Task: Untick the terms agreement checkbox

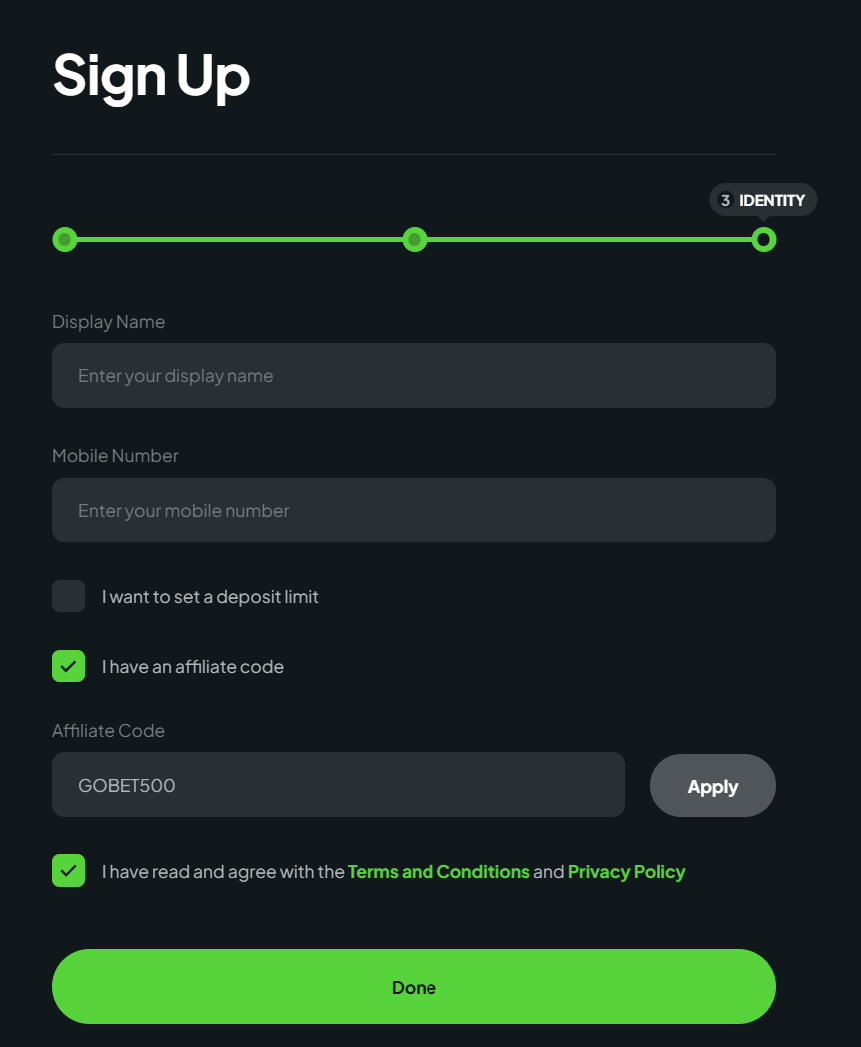Action: pyautogui.click(x=69, y=871)
